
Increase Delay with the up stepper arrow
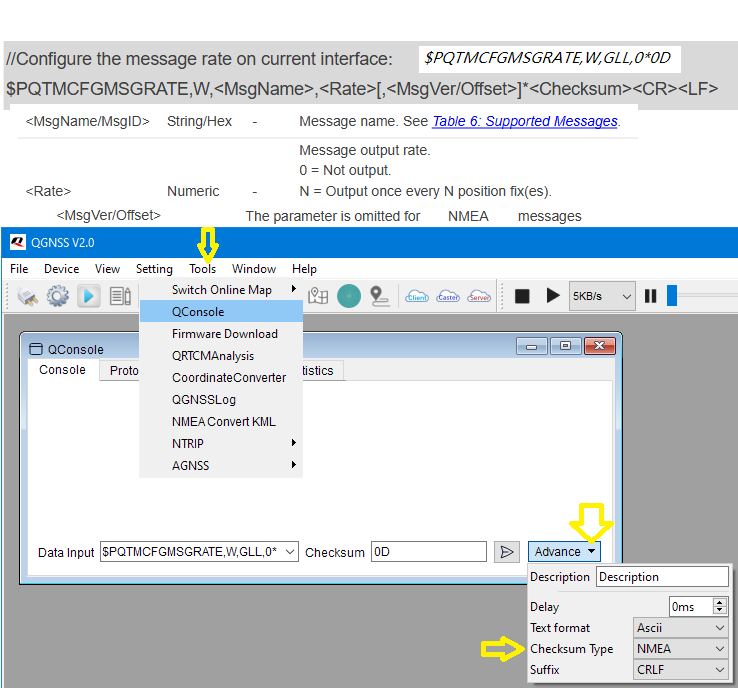point(720,602)
